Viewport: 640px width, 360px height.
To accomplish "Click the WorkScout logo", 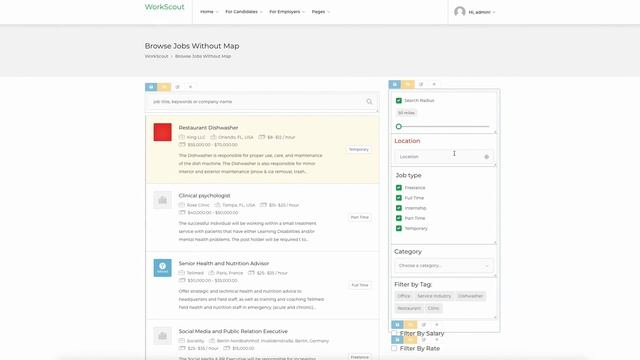I will (164, 7).
